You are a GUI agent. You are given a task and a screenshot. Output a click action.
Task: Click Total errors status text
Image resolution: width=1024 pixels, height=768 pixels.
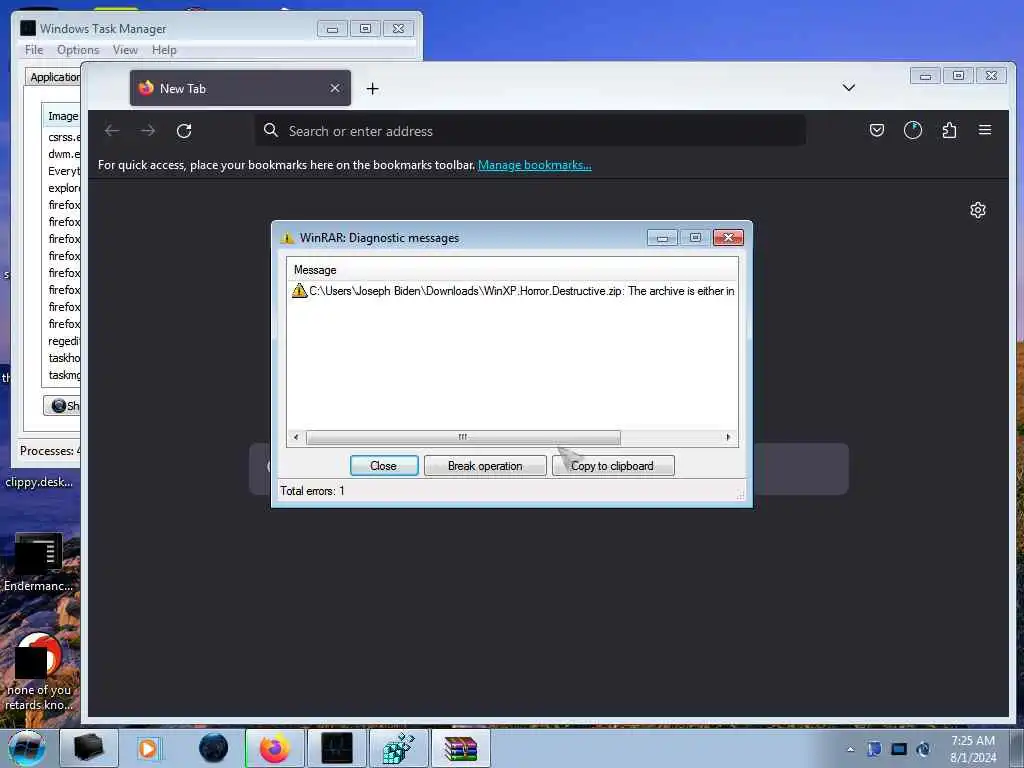312,491
